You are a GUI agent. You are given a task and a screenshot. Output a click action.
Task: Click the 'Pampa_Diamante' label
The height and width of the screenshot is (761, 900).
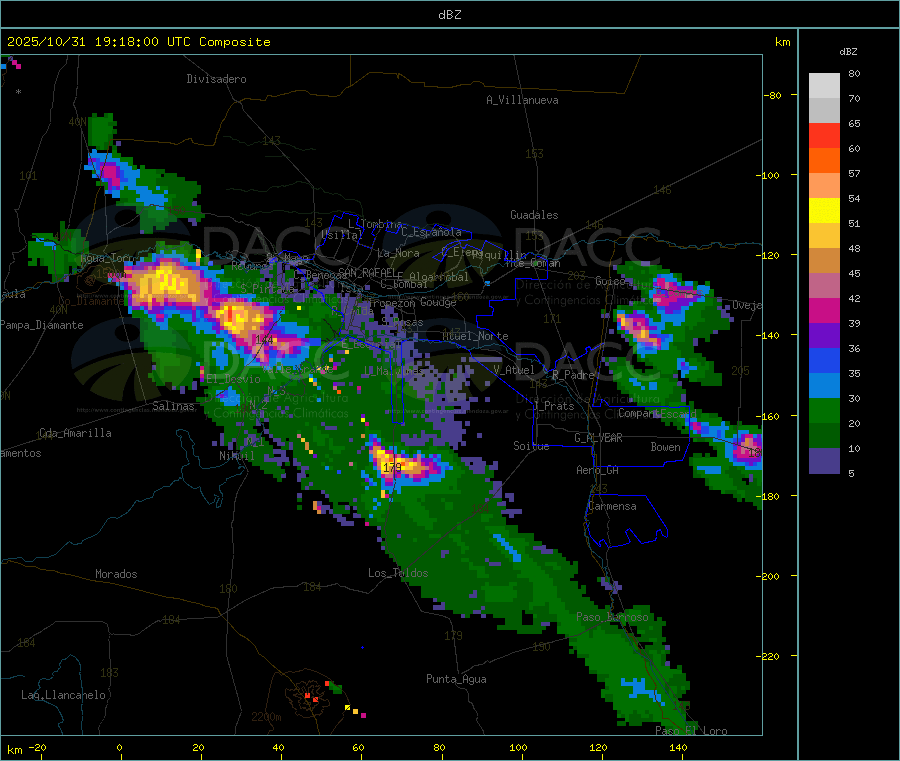[x=42, y=325]
